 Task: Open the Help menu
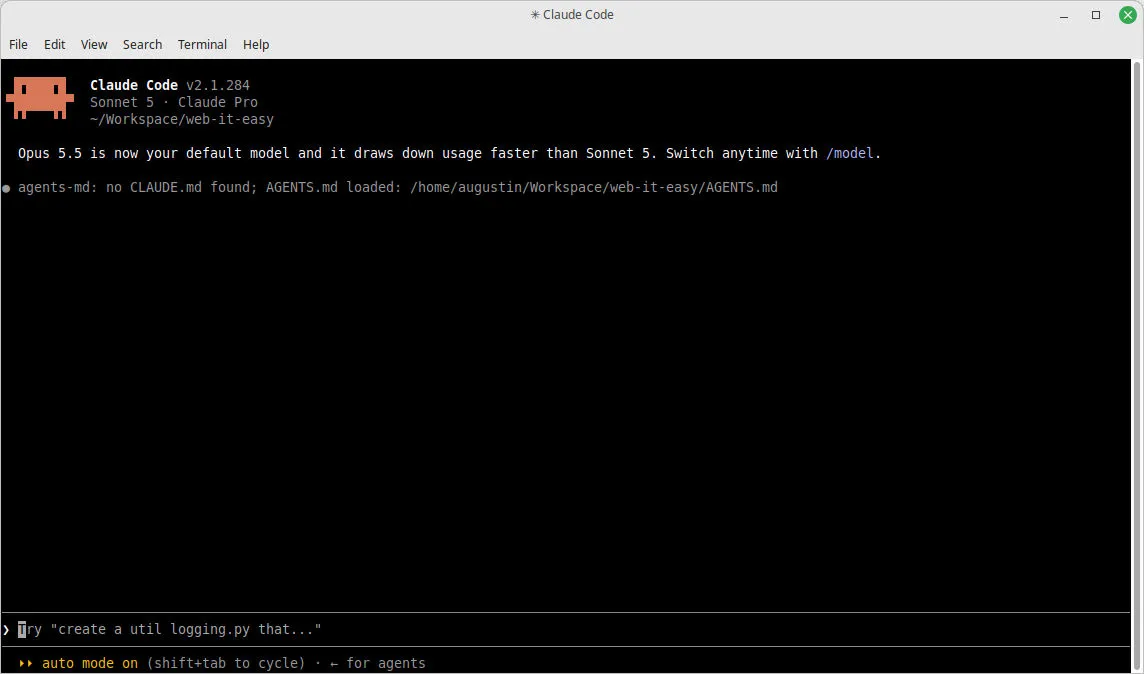tap(256, 44)
